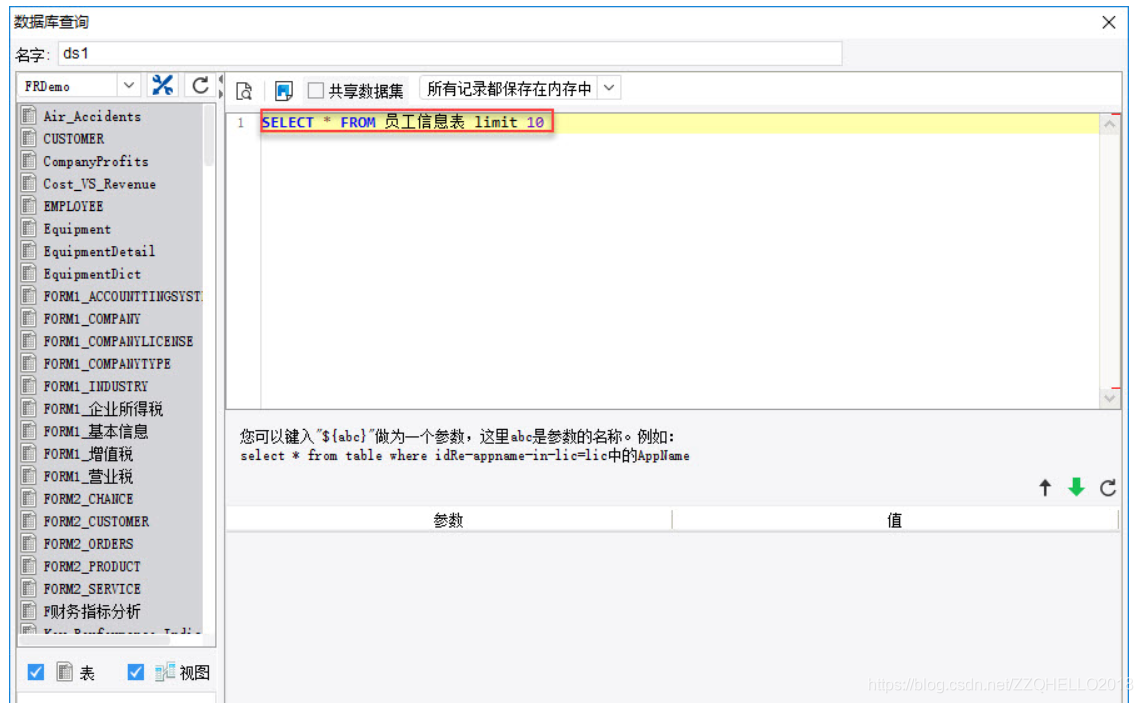Collapse the left table panel arrow
The width and height of the screenshot is (1143, 703).
point(221,79)
